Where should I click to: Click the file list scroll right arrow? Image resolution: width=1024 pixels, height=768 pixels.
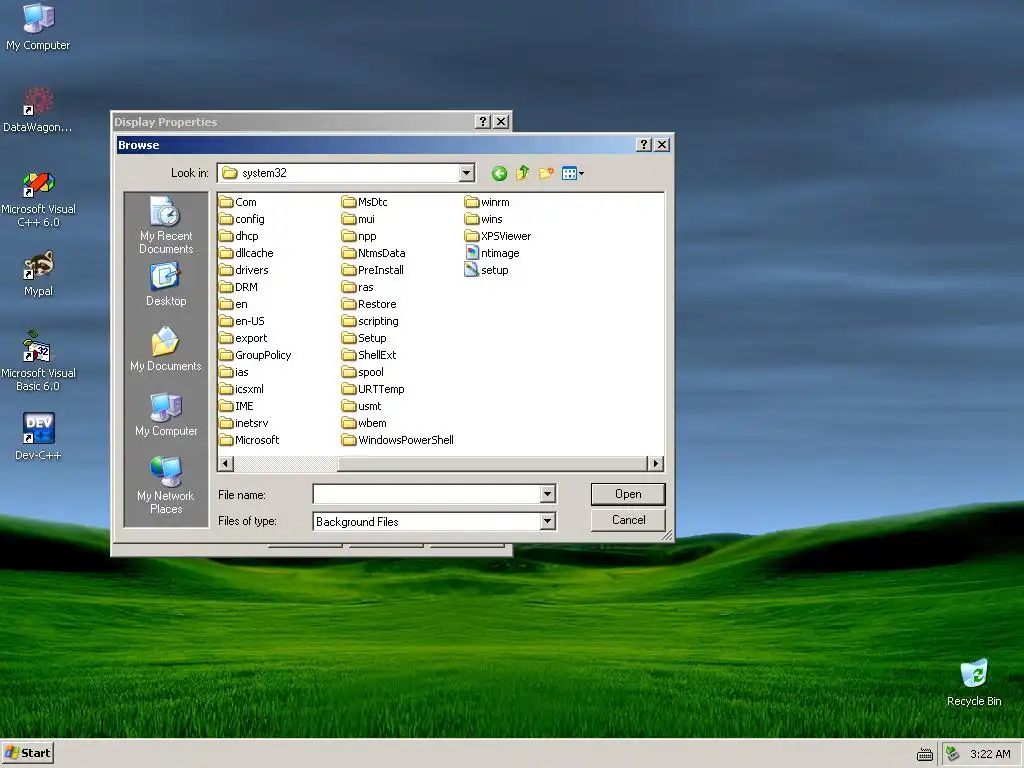click(655, 464)
